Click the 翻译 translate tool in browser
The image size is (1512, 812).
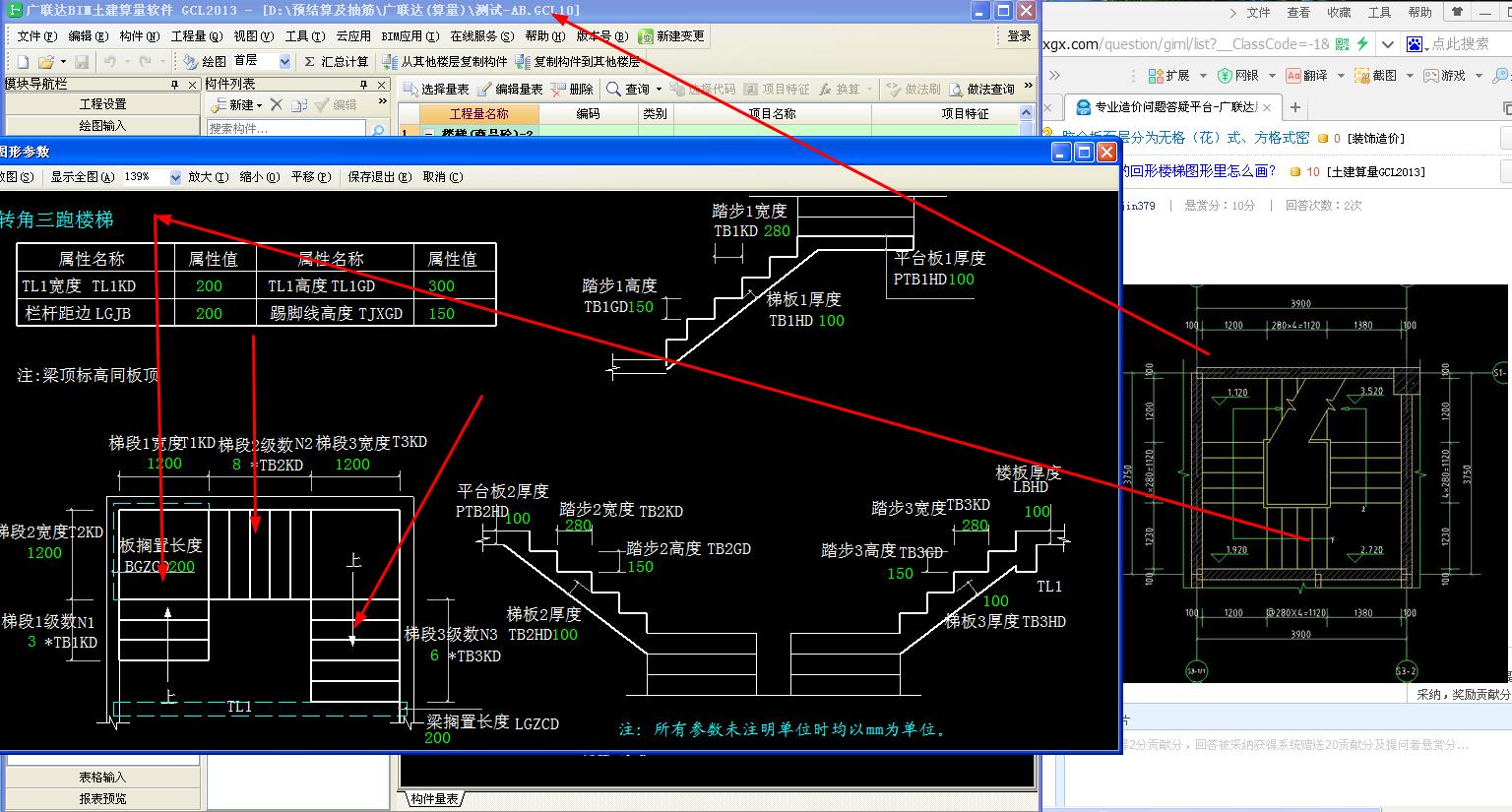point(1306,75)
